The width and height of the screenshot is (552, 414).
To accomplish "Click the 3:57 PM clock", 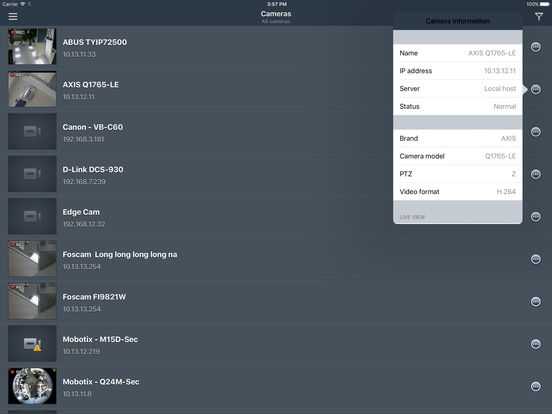I will pos(277,4).
